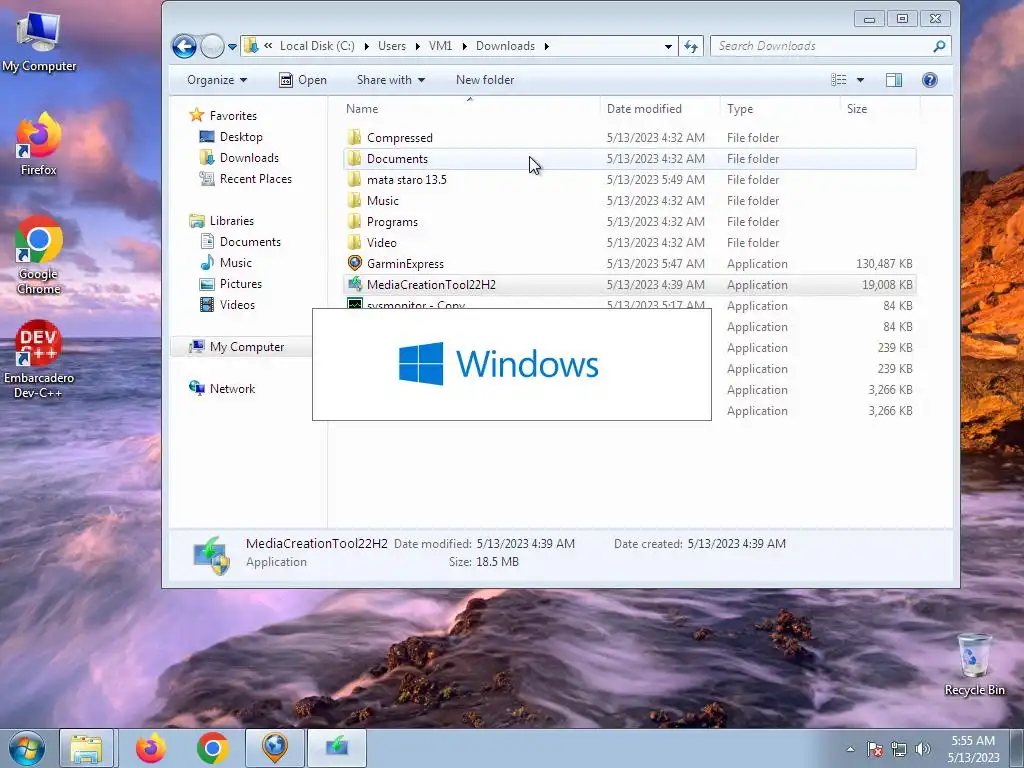Screen dimensions: 1024x768
Task: Open Embarcadero Dev-C++ desktop shortcut
Action: [x=39, y=359]
